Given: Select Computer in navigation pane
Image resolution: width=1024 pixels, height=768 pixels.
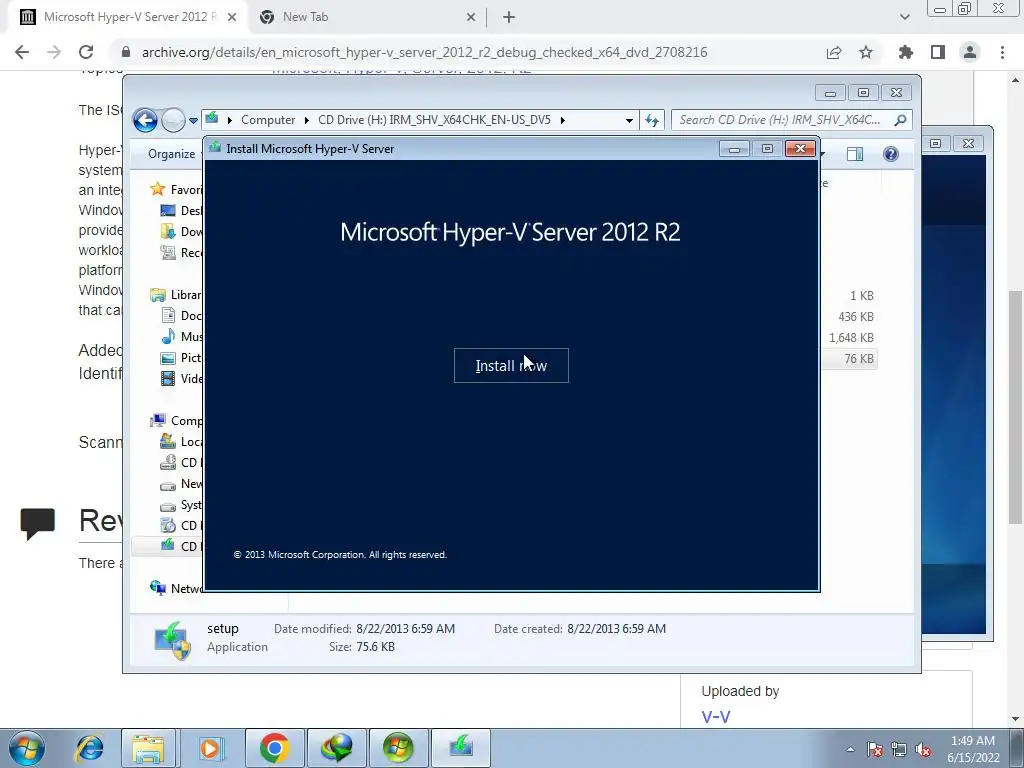Looking at the screenshot, I should pyautogui.click(x=176, y=421).
